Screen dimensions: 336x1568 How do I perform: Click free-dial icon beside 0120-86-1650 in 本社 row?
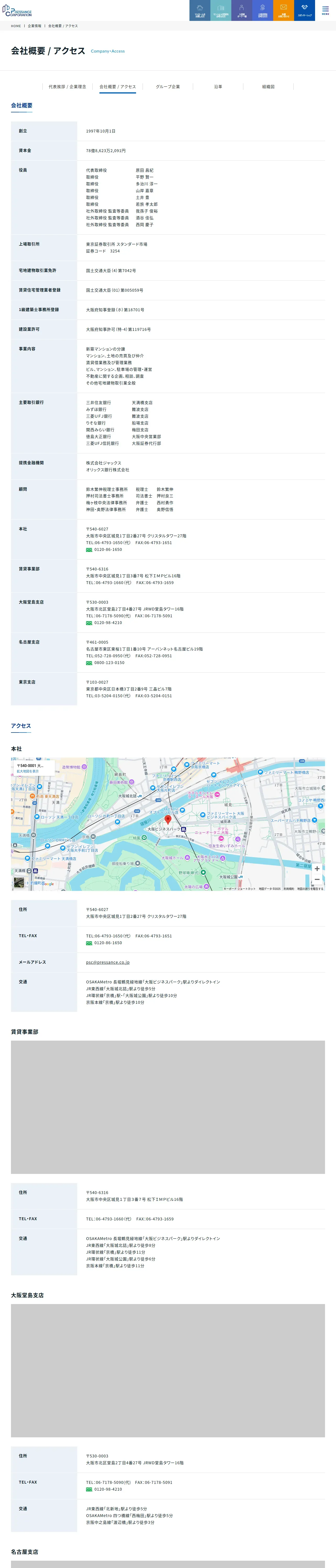tap(89, 550)
